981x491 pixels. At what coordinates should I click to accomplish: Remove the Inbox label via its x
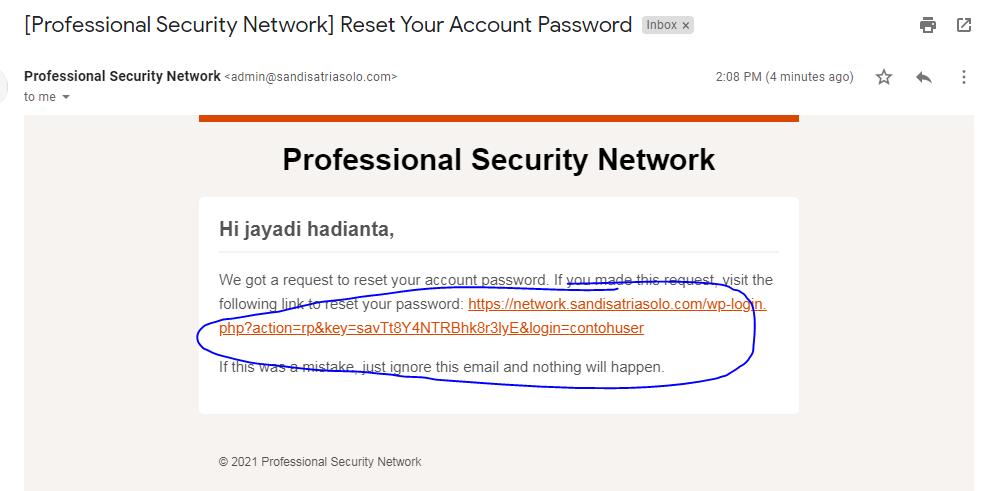686,26
